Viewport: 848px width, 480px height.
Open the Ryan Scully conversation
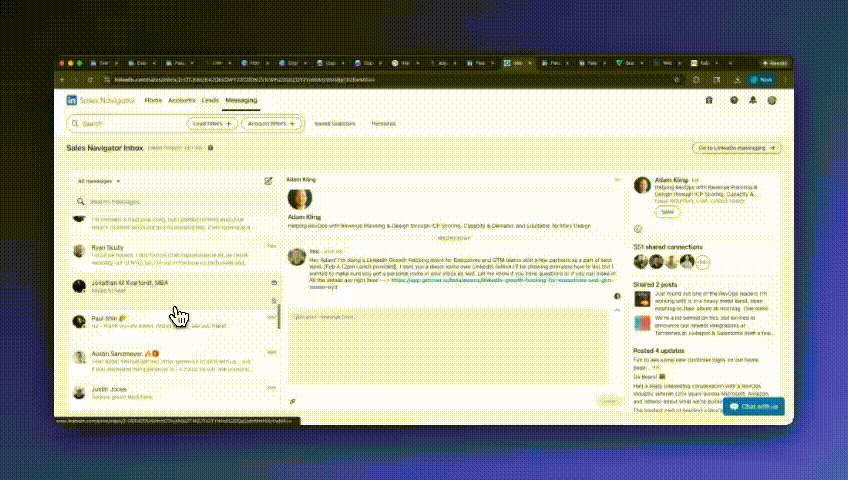[x=173, y=255]
